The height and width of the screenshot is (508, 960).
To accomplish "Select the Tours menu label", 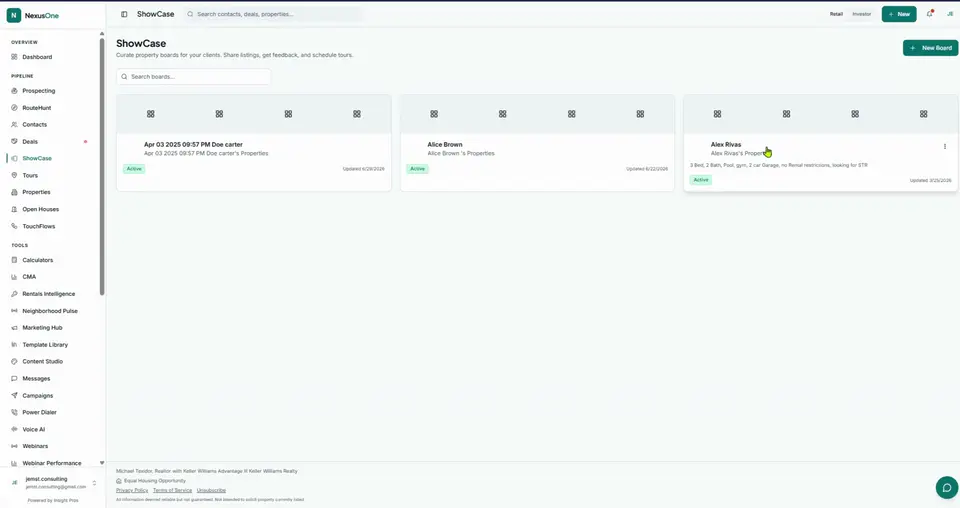I will pyautogui.click(x=30, y=175).
